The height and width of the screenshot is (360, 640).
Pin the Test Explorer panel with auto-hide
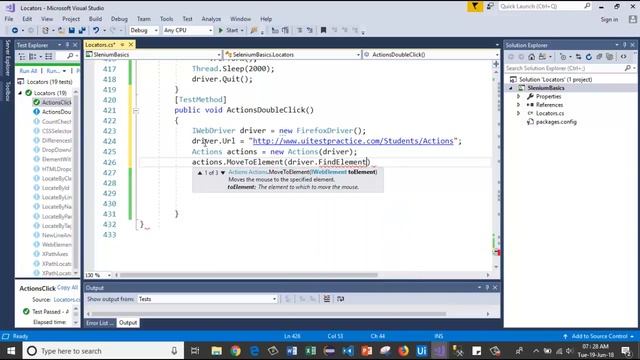67,45
